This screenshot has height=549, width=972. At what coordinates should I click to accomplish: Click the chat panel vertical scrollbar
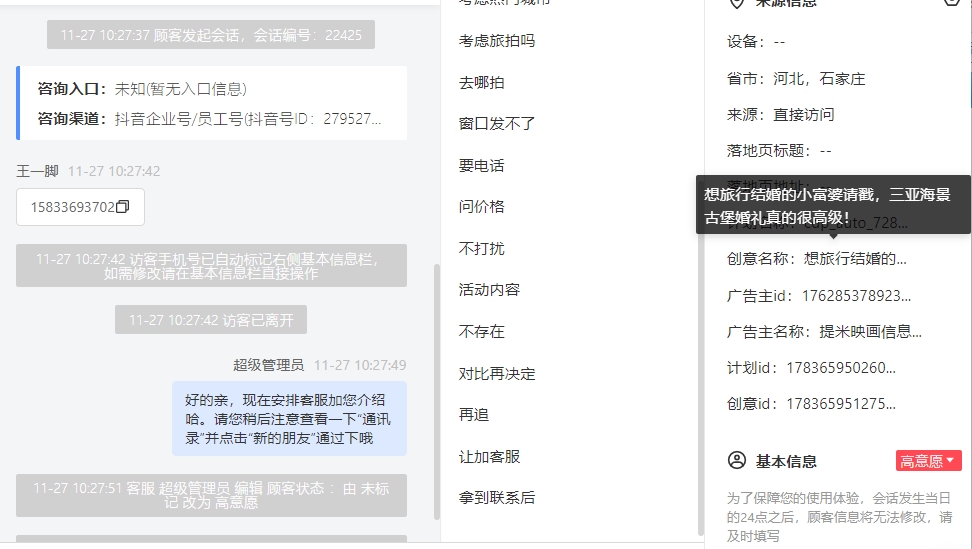pos(436,392)
